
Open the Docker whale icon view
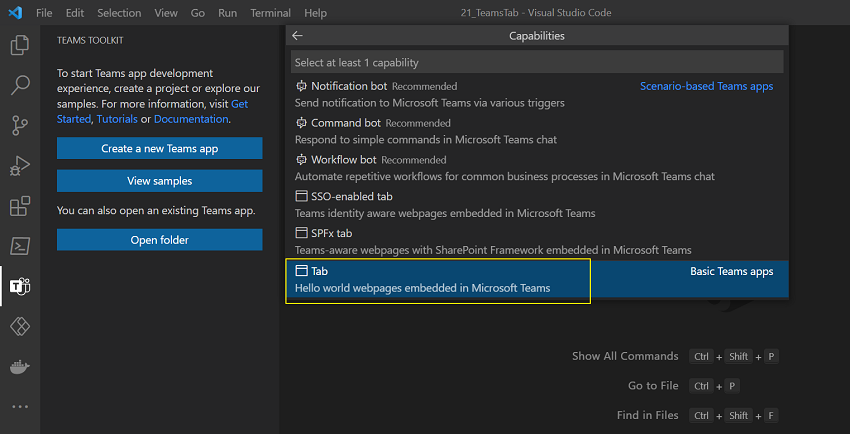click(x=20, y=367)
